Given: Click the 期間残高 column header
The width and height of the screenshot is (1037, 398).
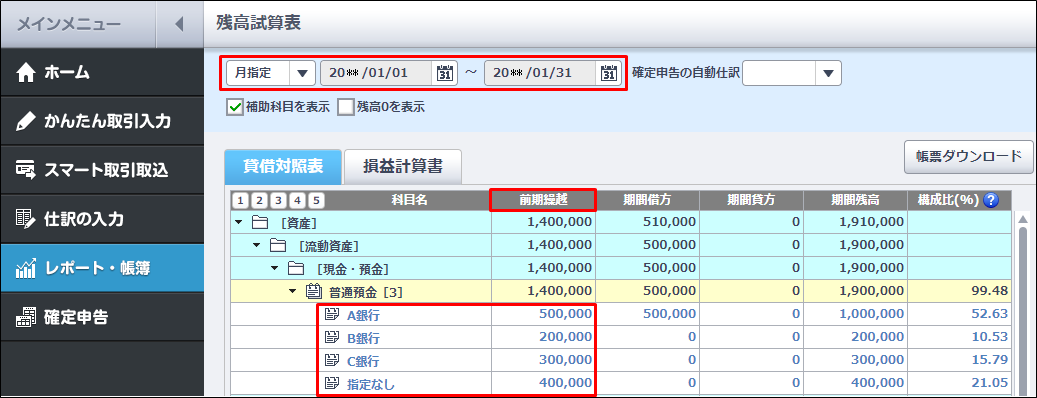Looking at the screenshot, I should tap(854, 200).
